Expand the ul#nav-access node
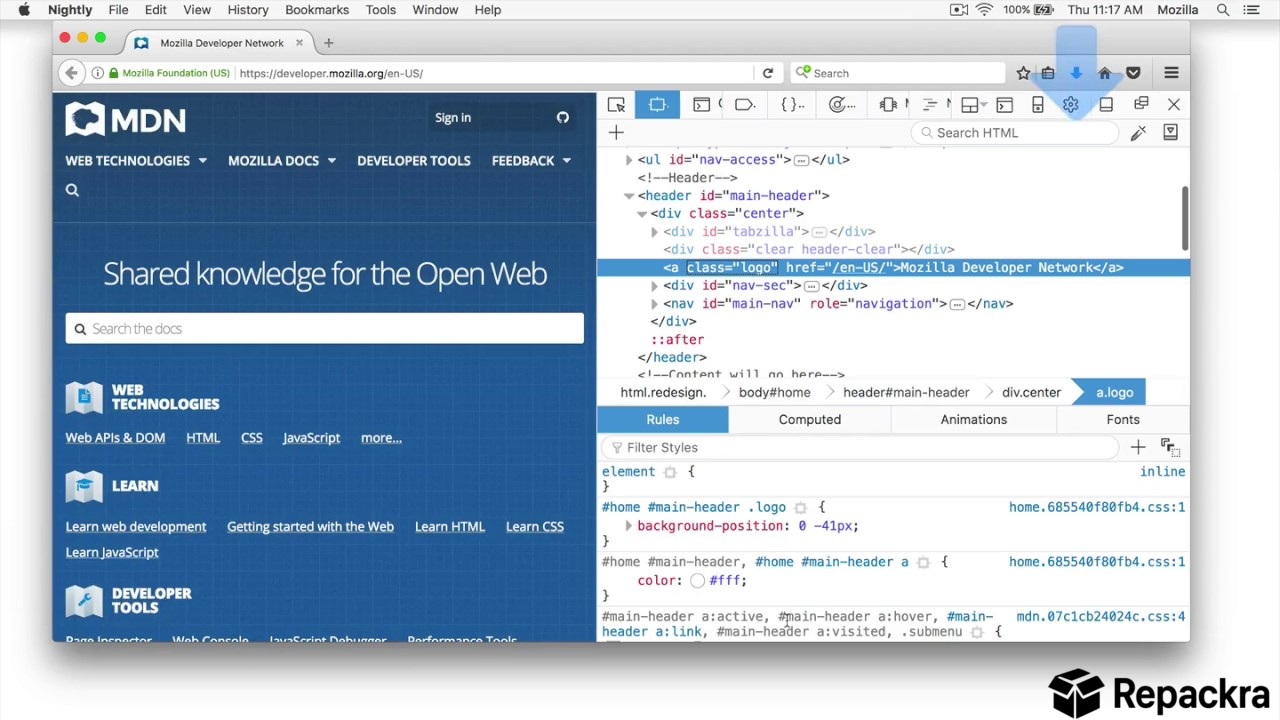Image resolution: width=1280 pixels, height=720 pixels. point(629,160)
